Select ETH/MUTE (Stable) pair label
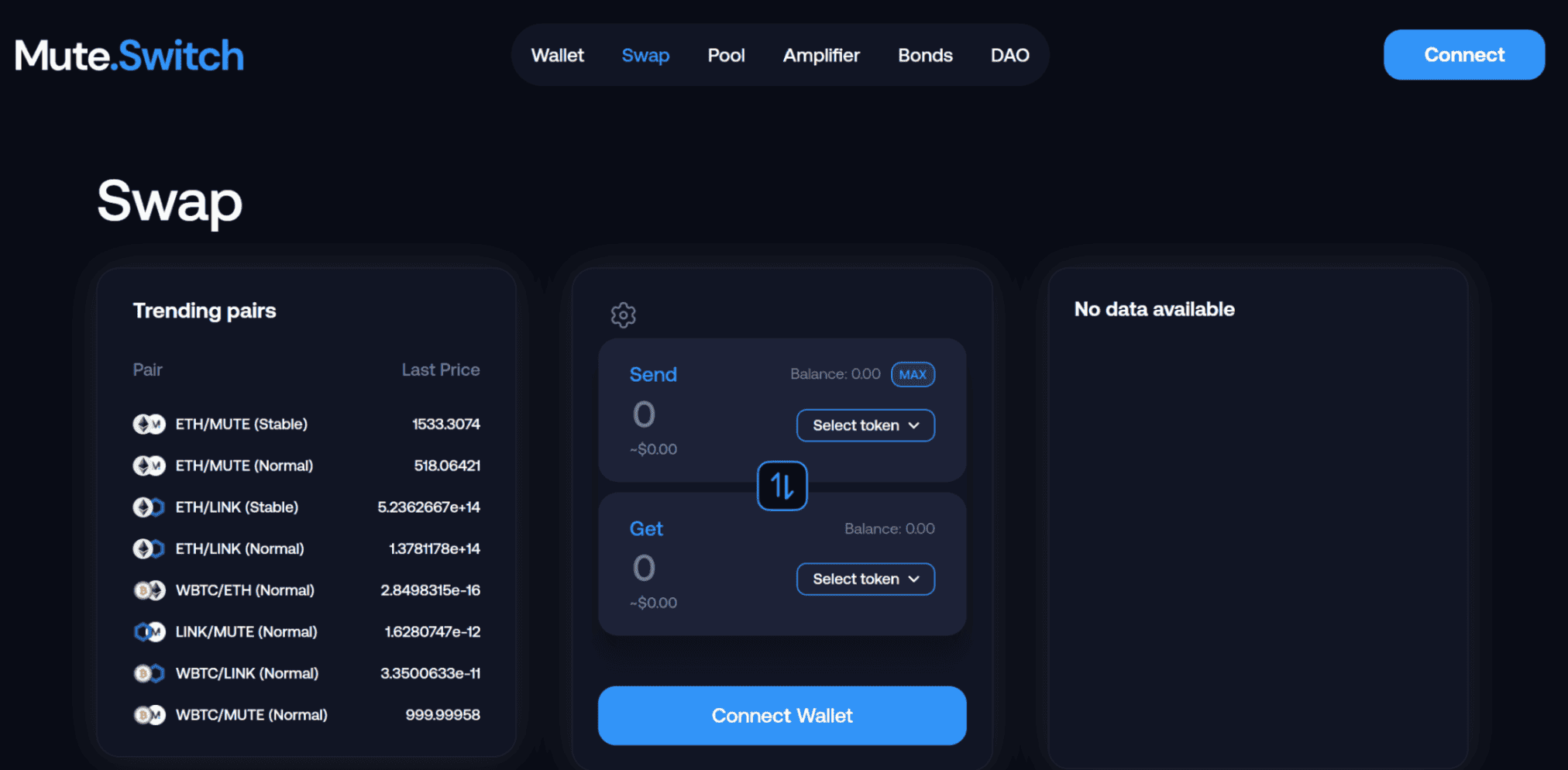Viewport: 1568px width, 770px height. pos(241,425)
